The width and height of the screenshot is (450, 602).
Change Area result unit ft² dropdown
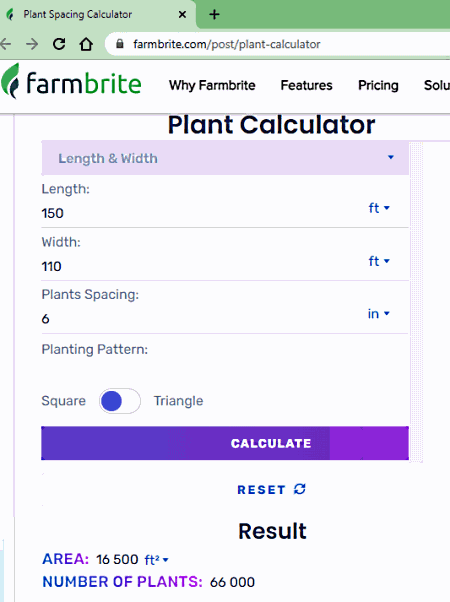tap(156, 560)
